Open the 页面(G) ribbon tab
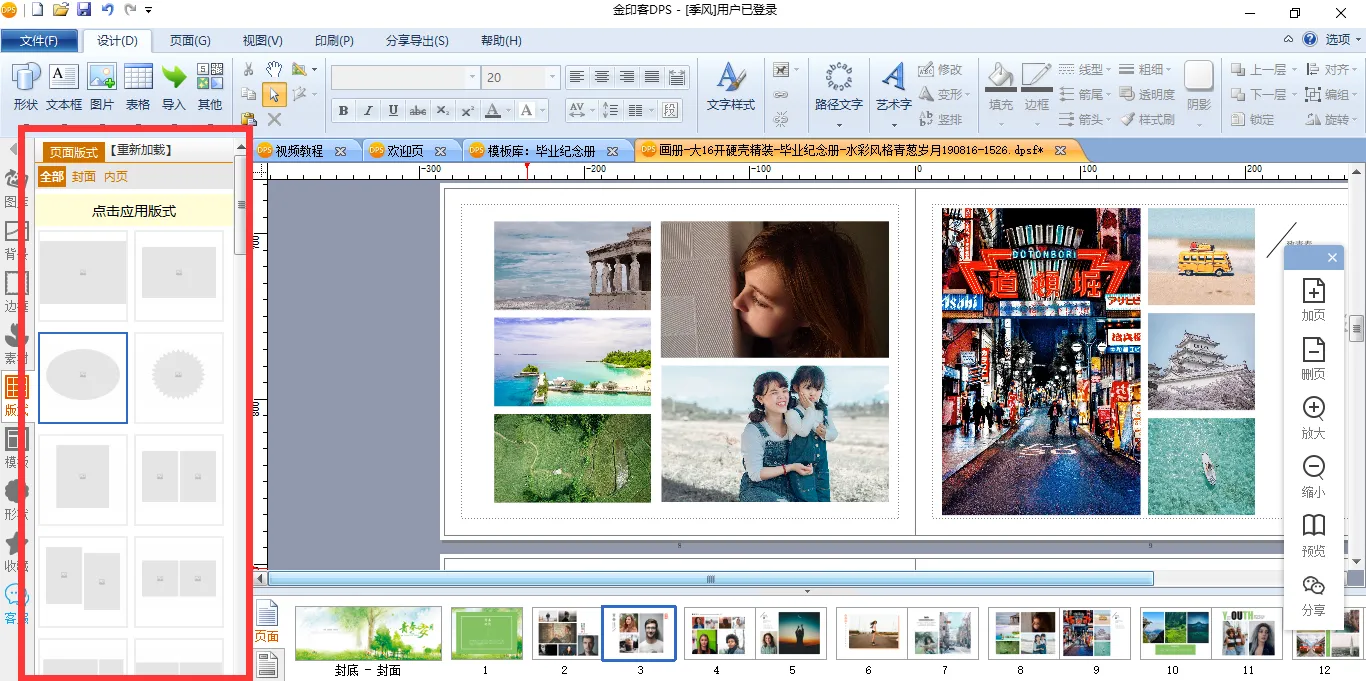Viewport: 1366px width, 681px height. [189, 41]
